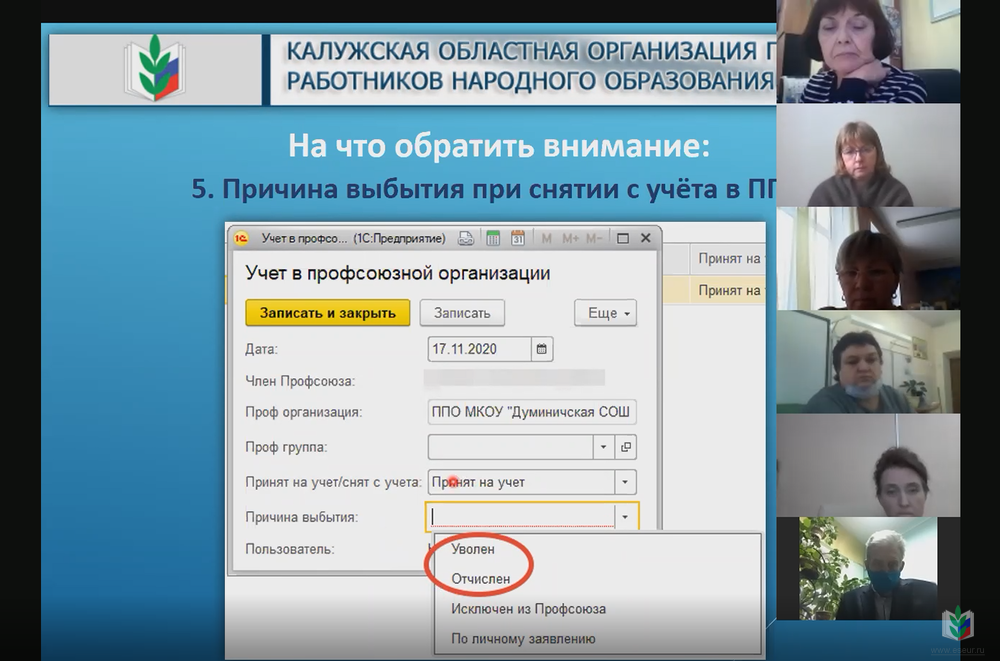
Task: Open the Еще dropdown menu
Action: pos(606,313)
